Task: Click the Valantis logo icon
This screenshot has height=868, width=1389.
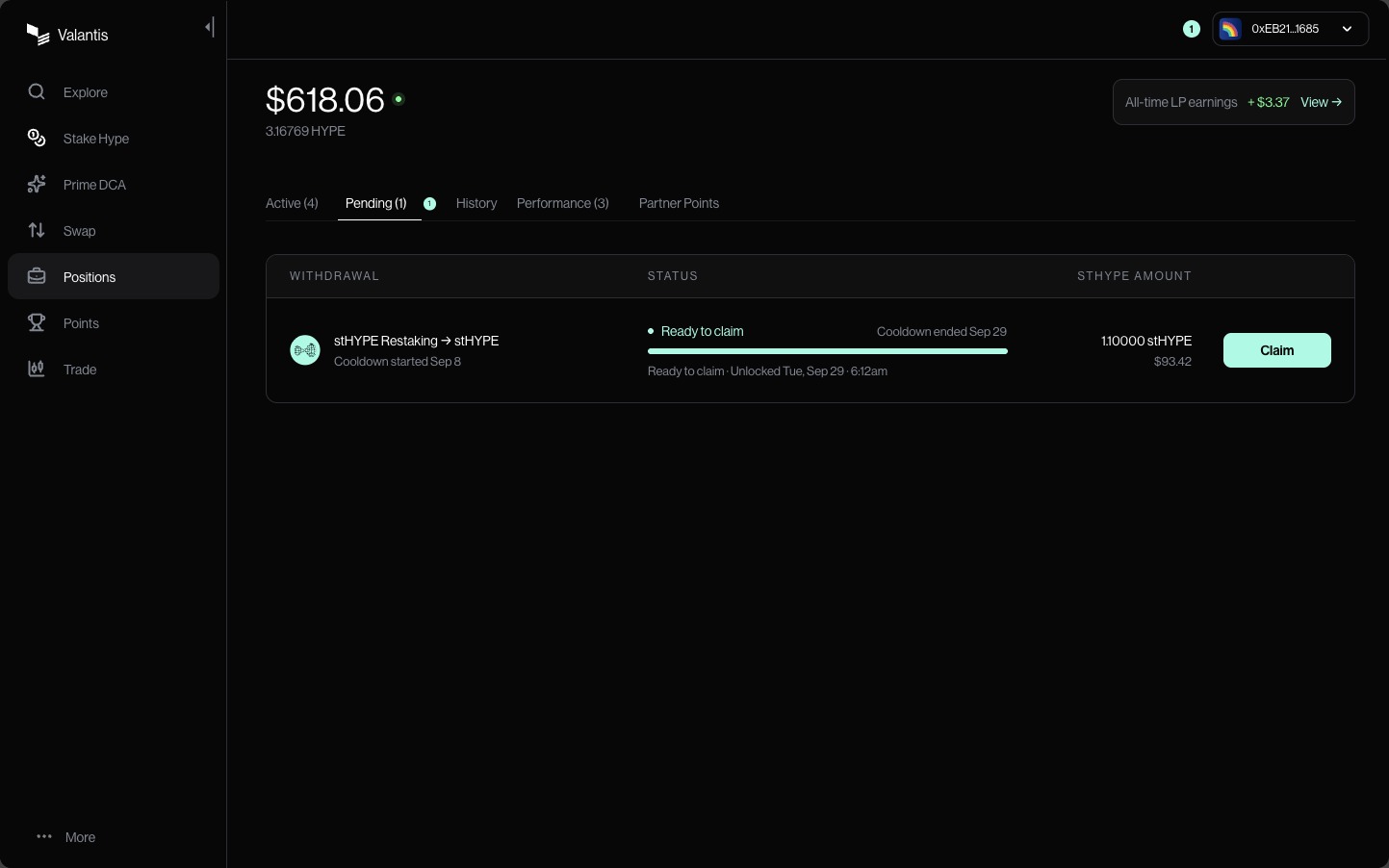Action: coord(38,35)
